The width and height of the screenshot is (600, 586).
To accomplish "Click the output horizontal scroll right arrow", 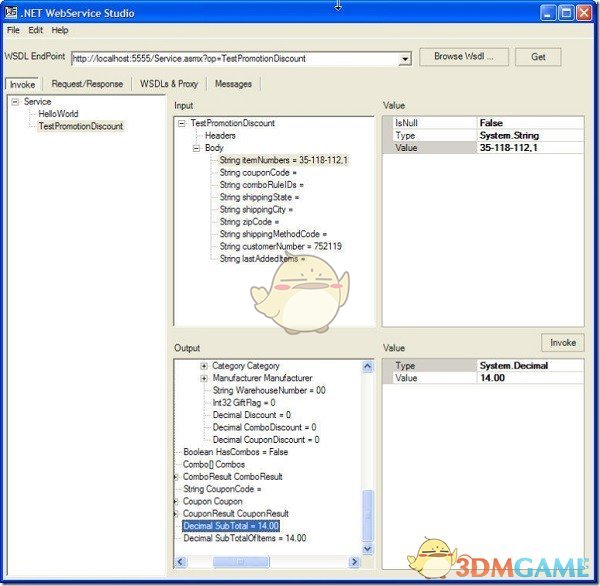I will pos(354,562).
